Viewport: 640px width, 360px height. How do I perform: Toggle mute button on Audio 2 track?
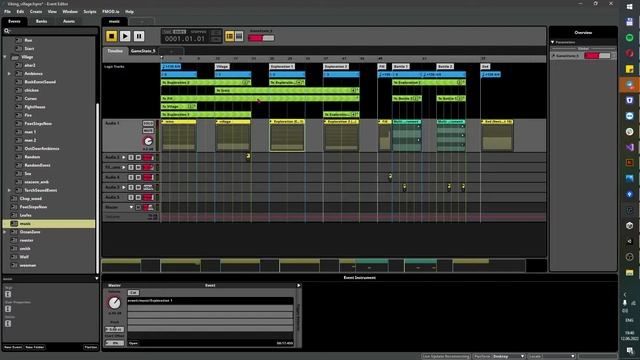pyautogui.click(x=138, y=157)
